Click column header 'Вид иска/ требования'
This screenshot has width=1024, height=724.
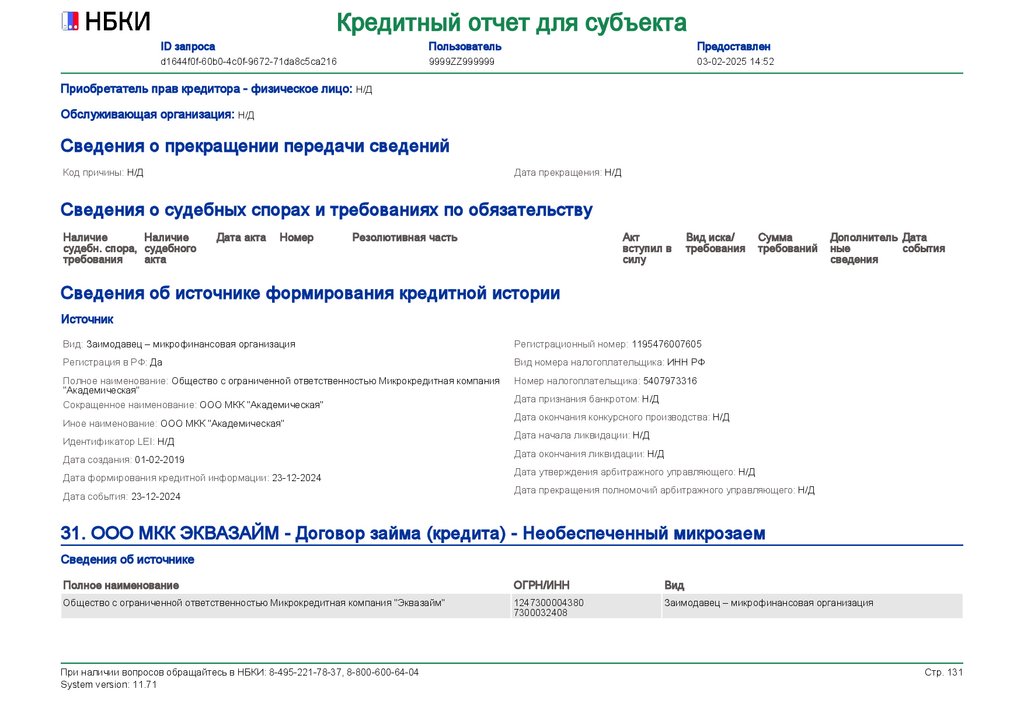(x=715, y=243)
